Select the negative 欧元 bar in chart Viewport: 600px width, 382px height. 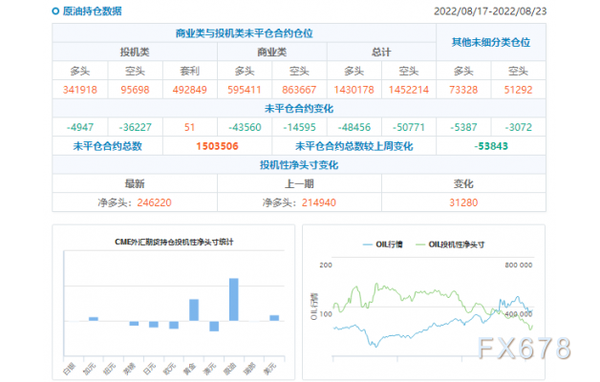pos(174,325)
